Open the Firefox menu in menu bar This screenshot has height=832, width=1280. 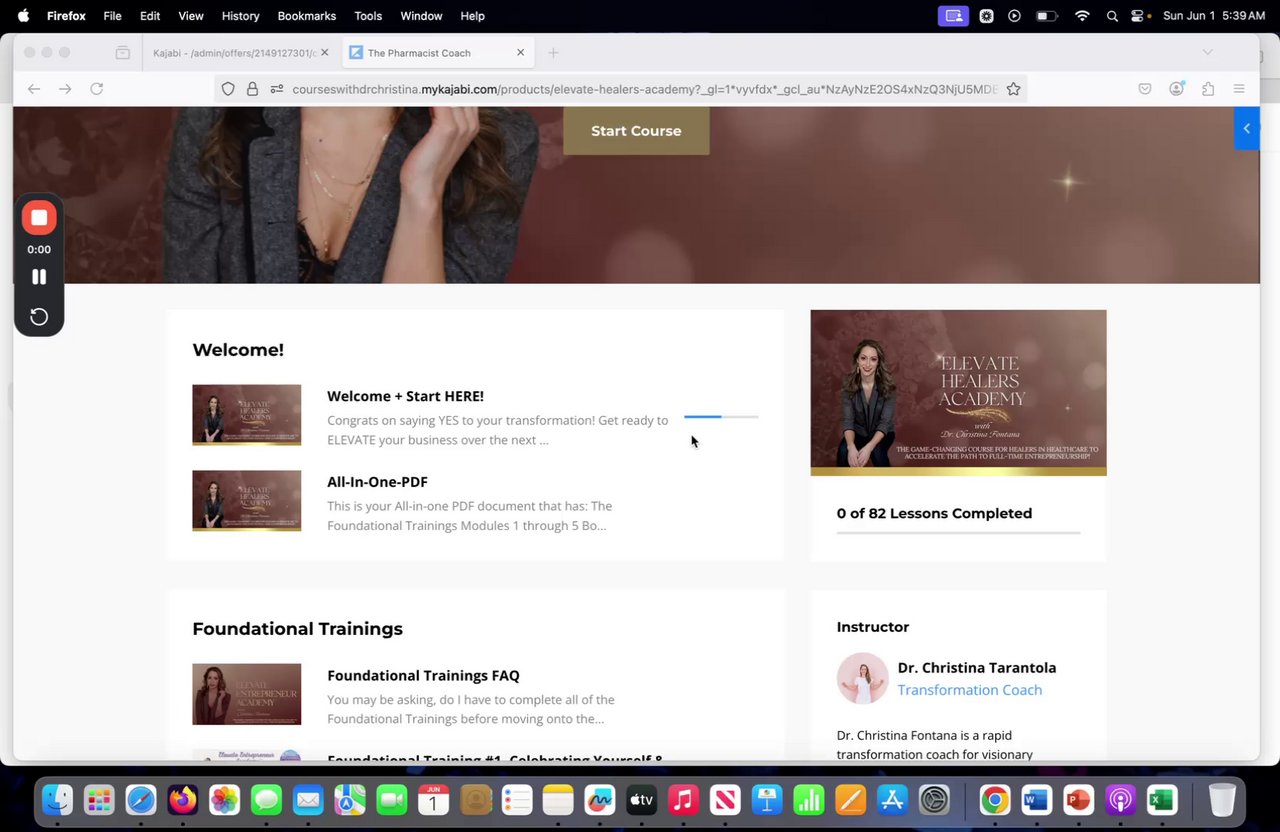click(x=66, y=16)
